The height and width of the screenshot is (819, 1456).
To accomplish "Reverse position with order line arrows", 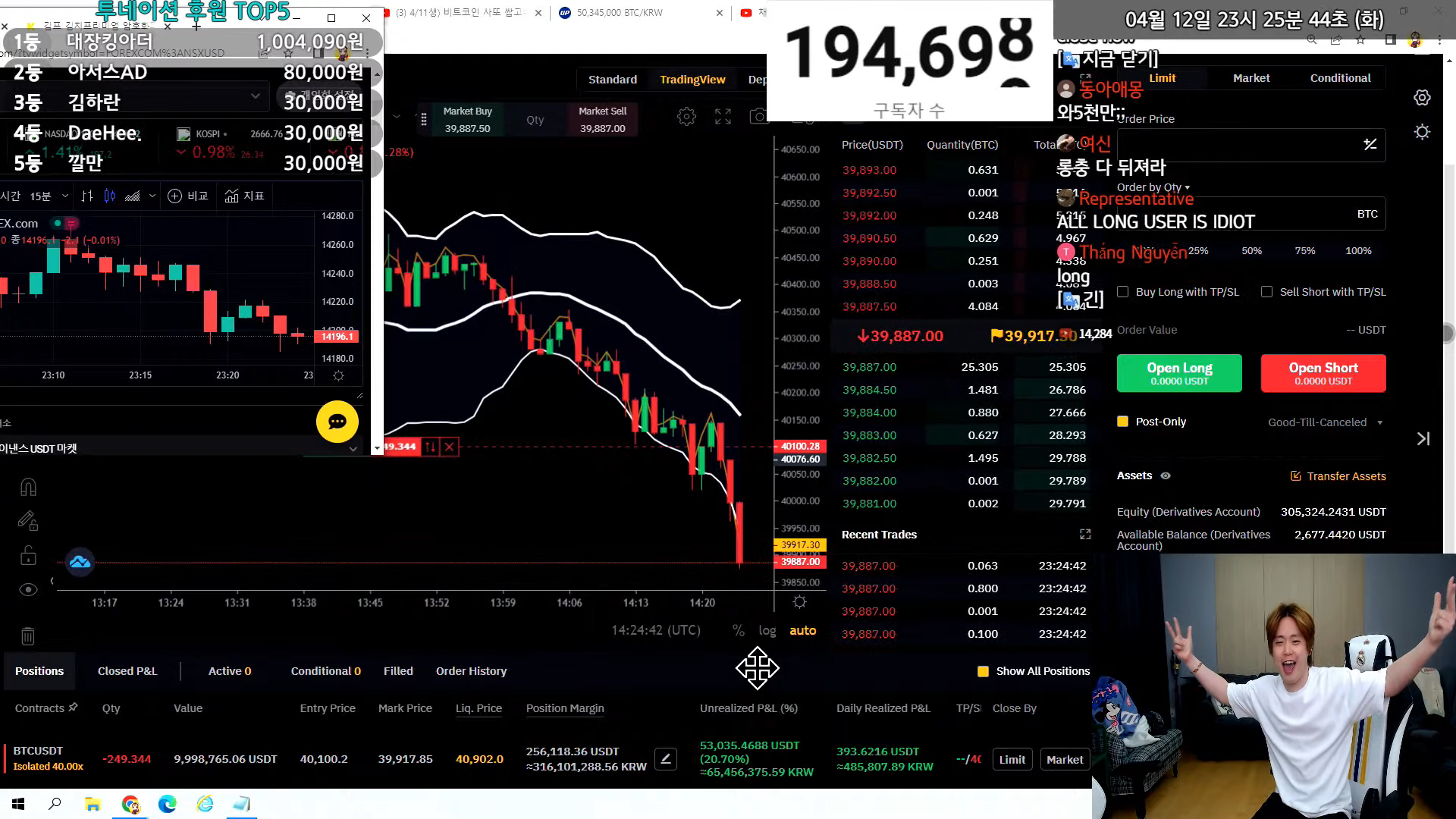I will point(430,447).
